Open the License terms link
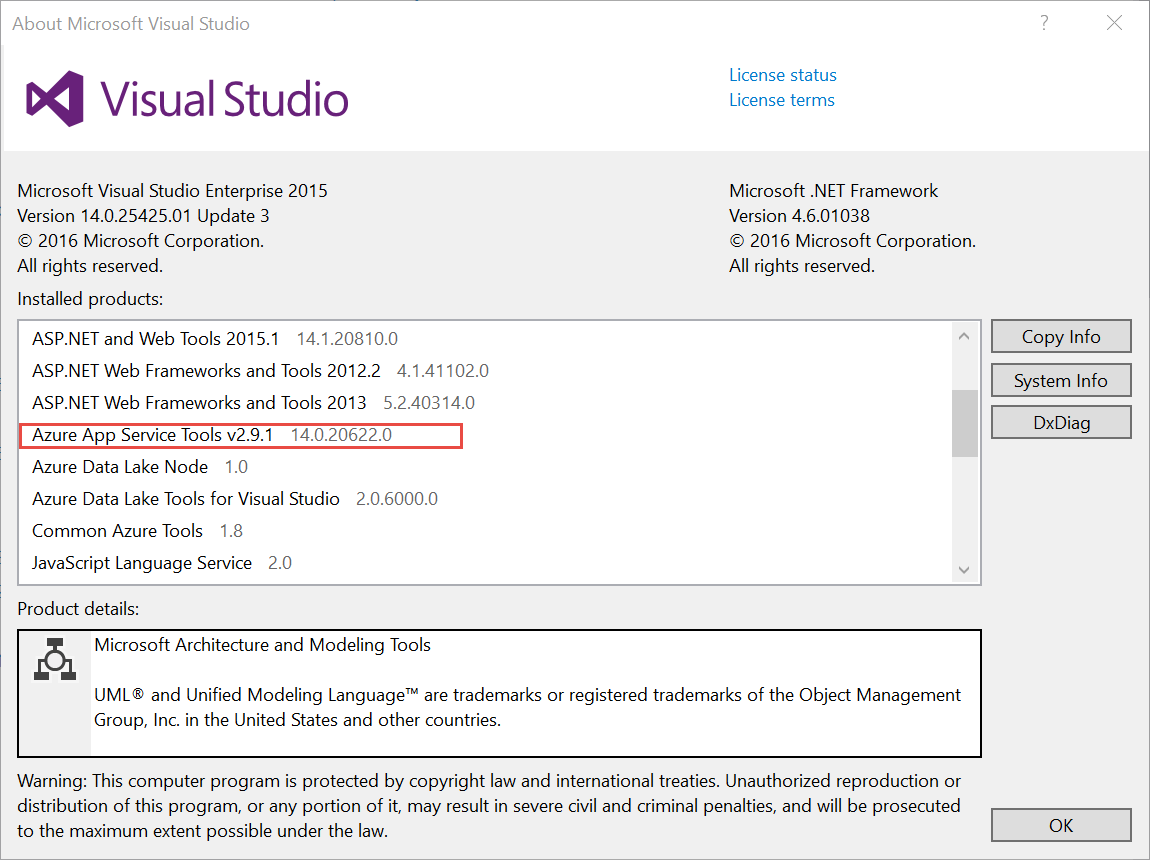Viewport: 1150px width, 860px height. pyautogui.click(x=782, y=100)
